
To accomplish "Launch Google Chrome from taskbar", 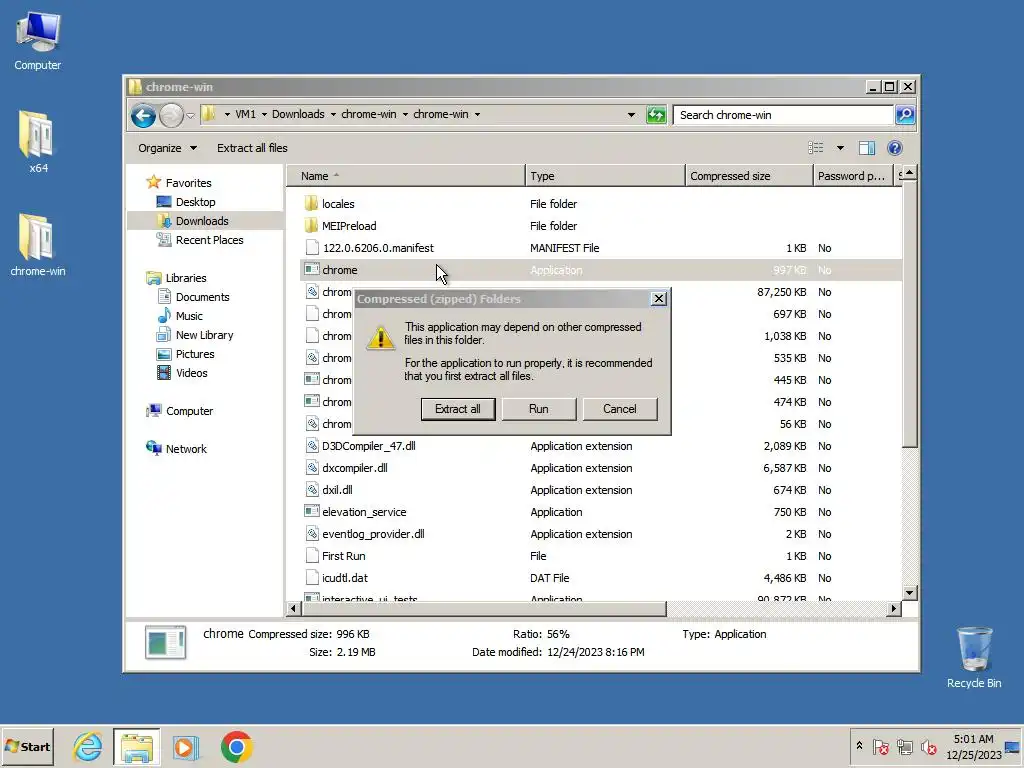I will click(x=236, y=746).
